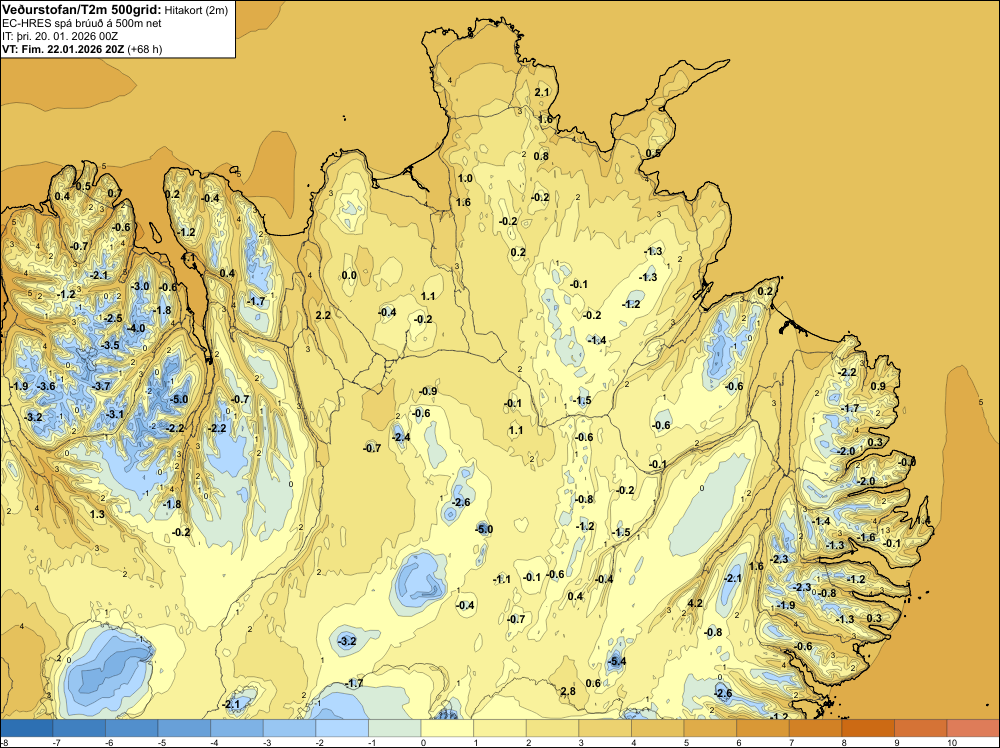
Task: Click the positive 0.9 reading on east fjords
Action: (x=878, y=386)
